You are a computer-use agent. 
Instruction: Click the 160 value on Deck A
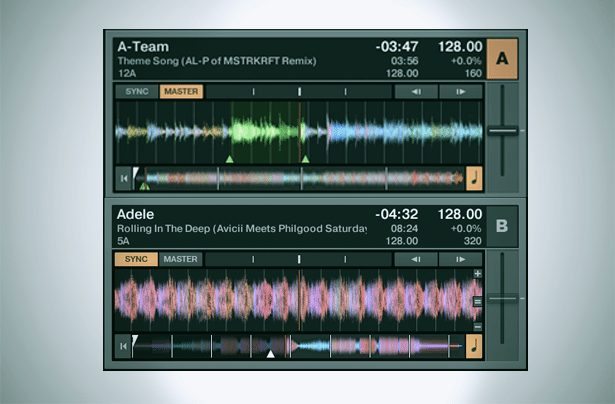tap(473, 73)
